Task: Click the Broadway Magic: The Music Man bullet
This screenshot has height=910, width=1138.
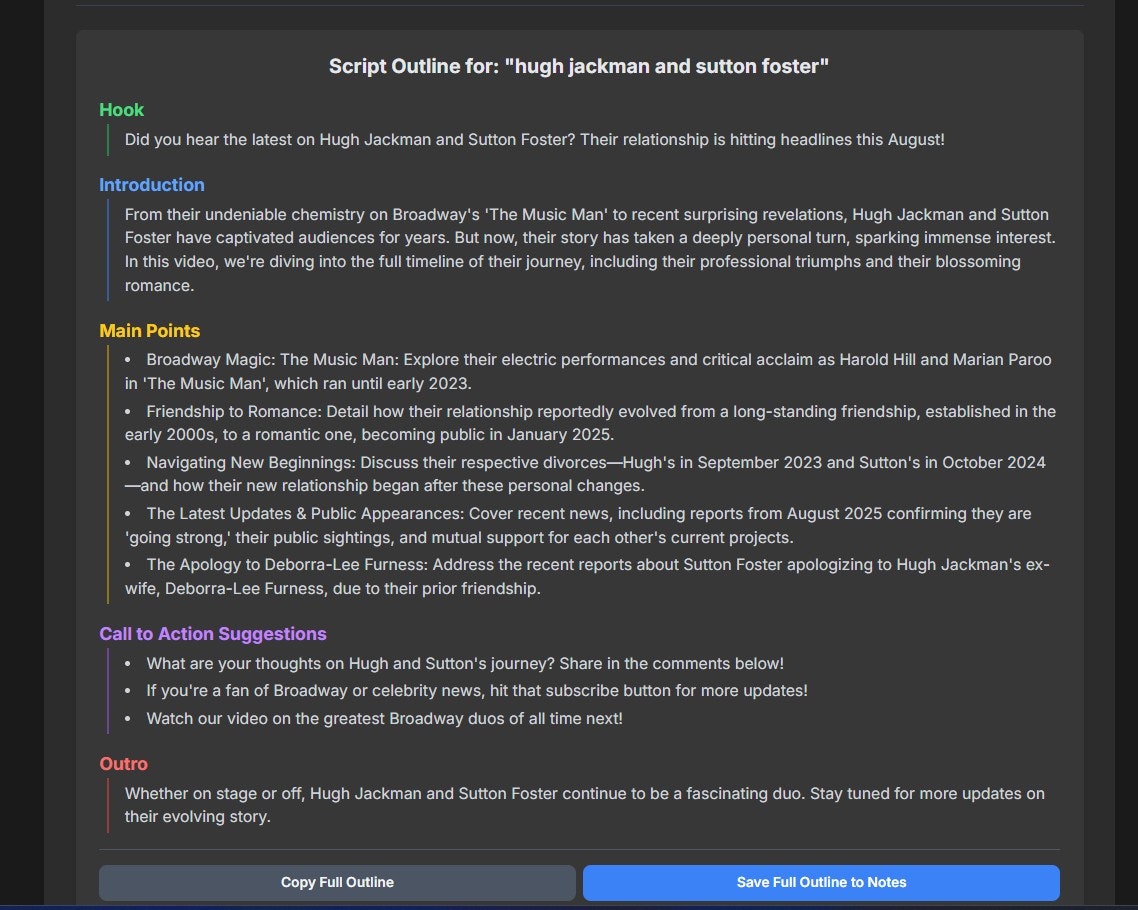Action: 588,372
